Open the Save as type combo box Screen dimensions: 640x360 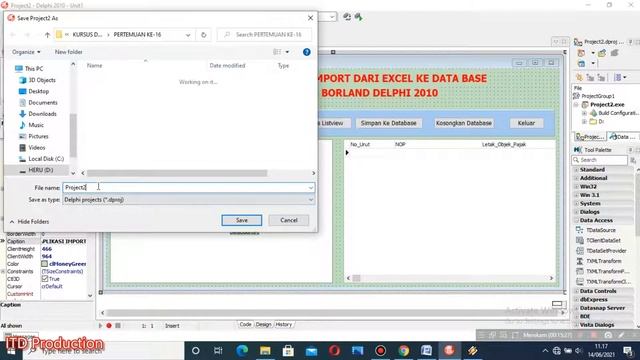coord(188,200)
